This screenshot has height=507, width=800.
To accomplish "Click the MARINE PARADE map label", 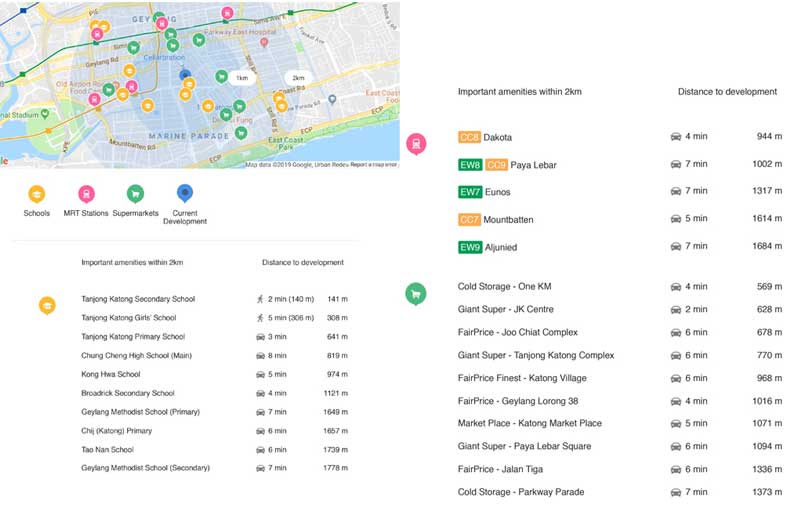I will pyautogui.click(x=189, y=136).
